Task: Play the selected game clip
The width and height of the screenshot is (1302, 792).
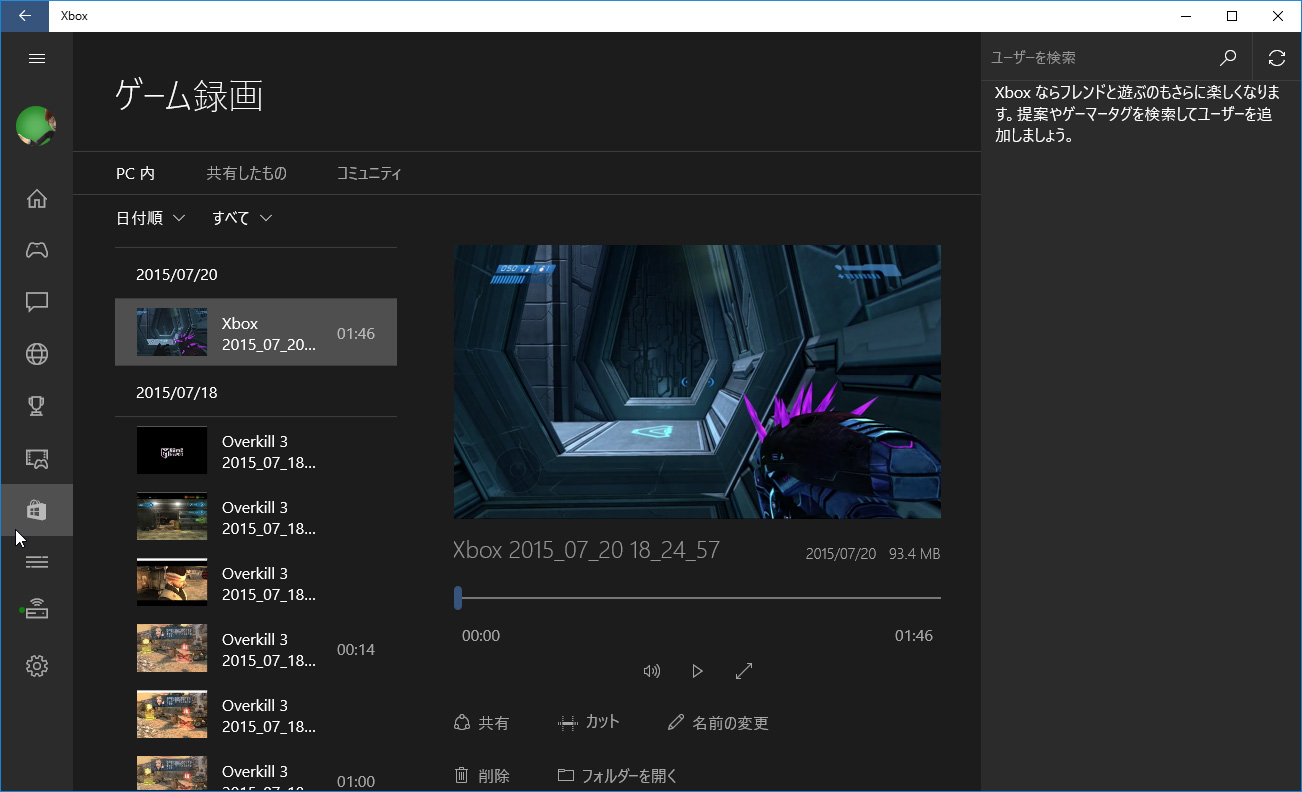Action: click(x=698, y=671)
